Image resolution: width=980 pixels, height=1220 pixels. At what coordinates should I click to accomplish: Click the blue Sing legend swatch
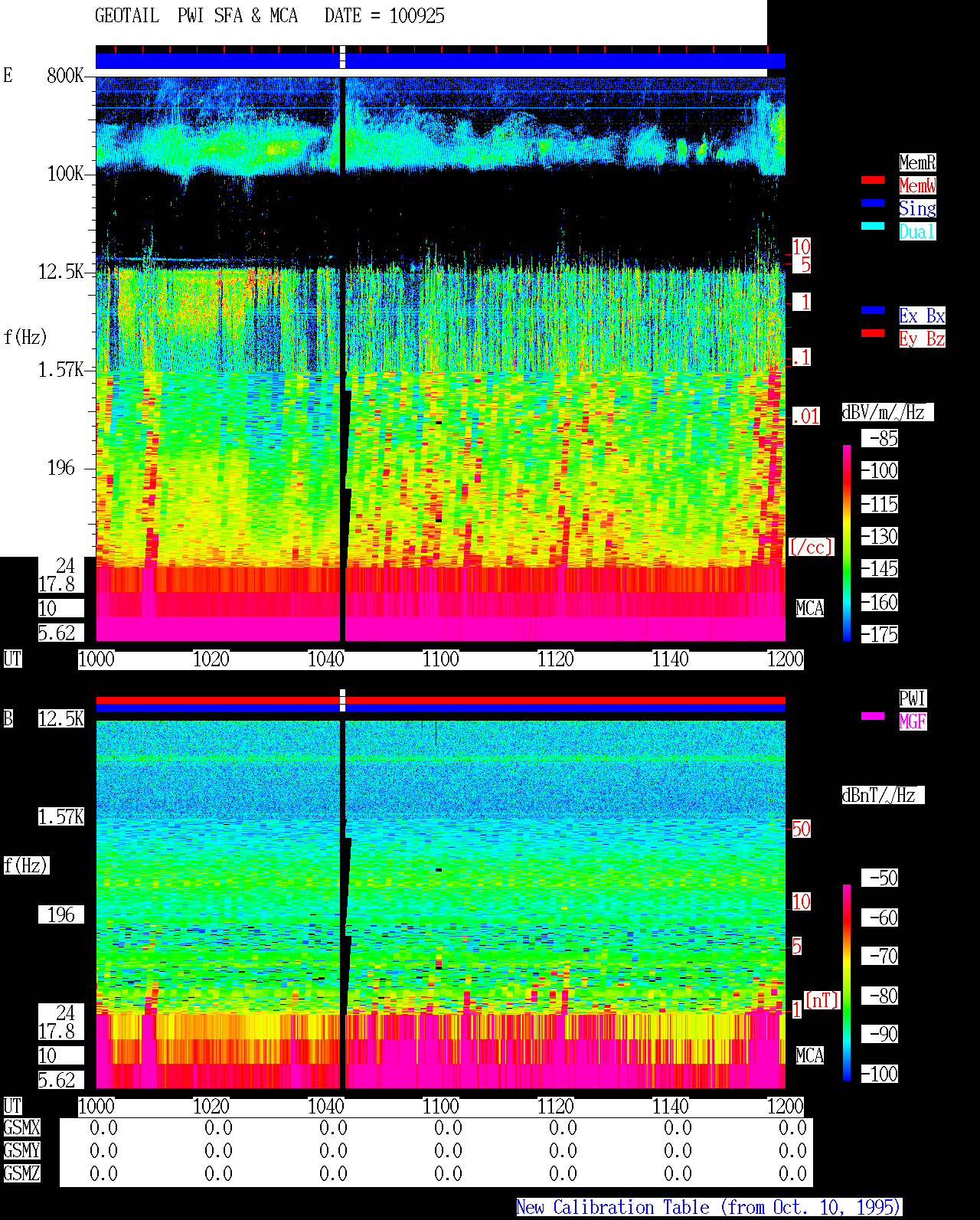coord(873,203)
